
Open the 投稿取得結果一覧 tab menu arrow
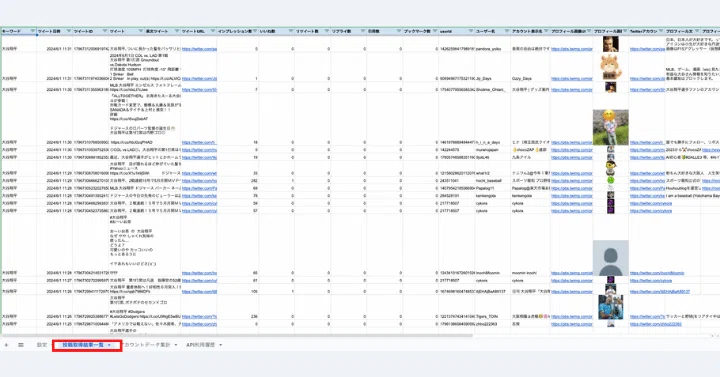(x=109, y=345)
